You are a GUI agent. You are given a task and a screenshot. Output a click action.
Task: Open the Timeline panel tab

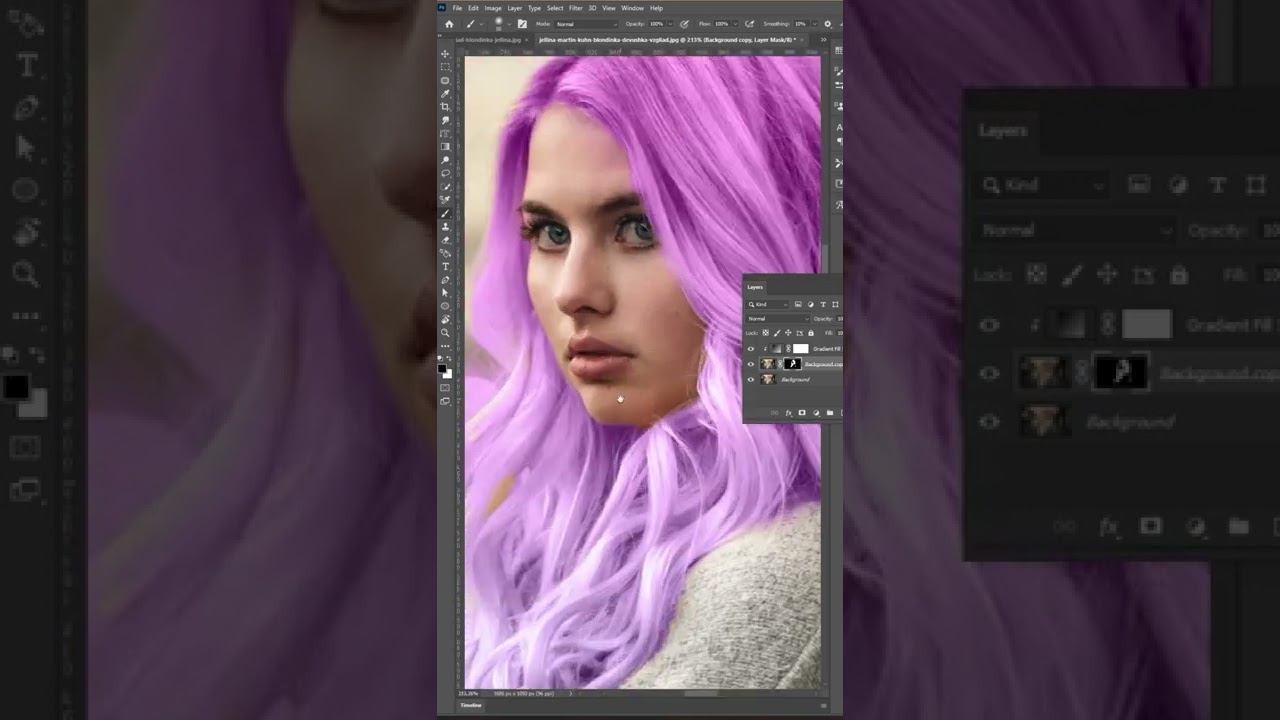click(470, 705)
